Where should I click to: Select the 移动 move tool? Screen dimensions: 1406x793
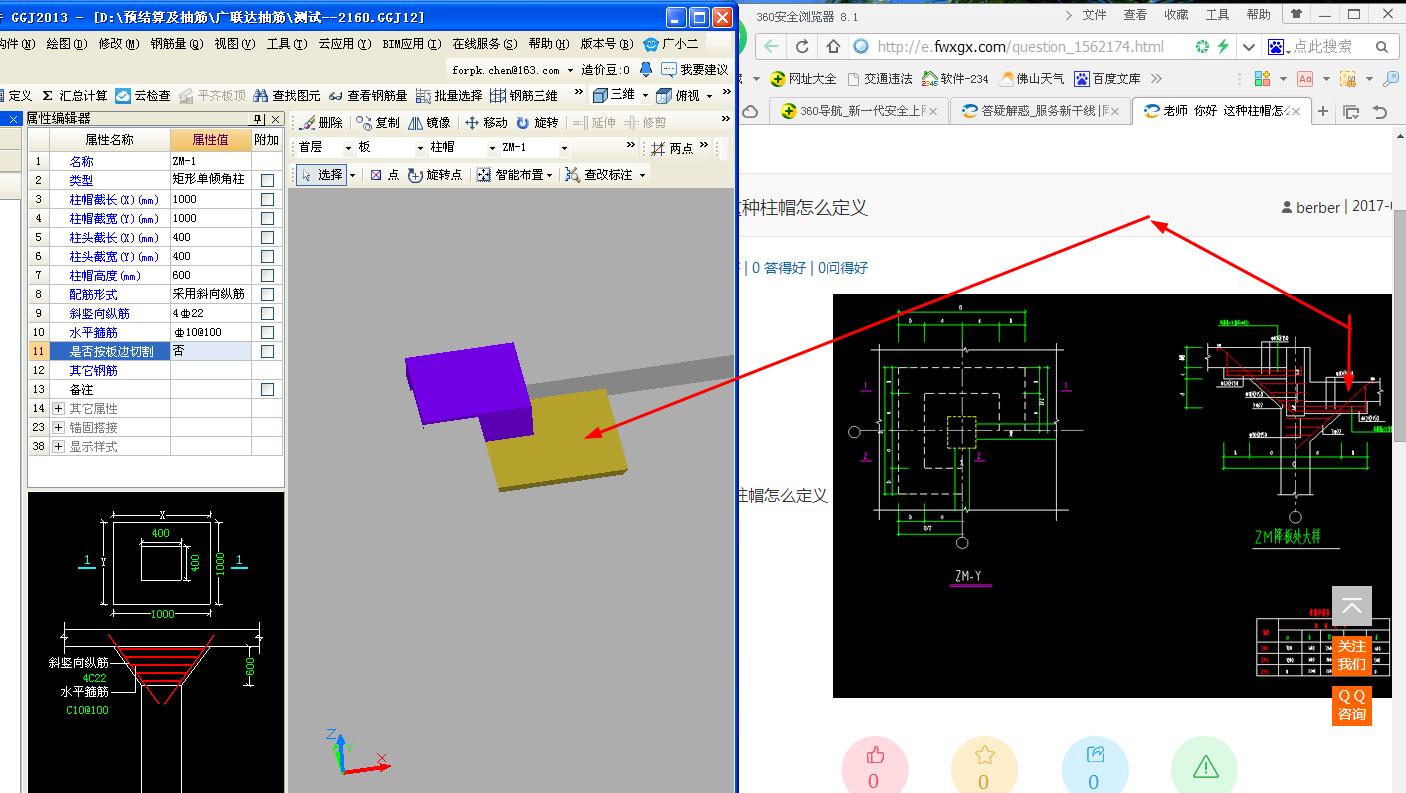point(486,122)
